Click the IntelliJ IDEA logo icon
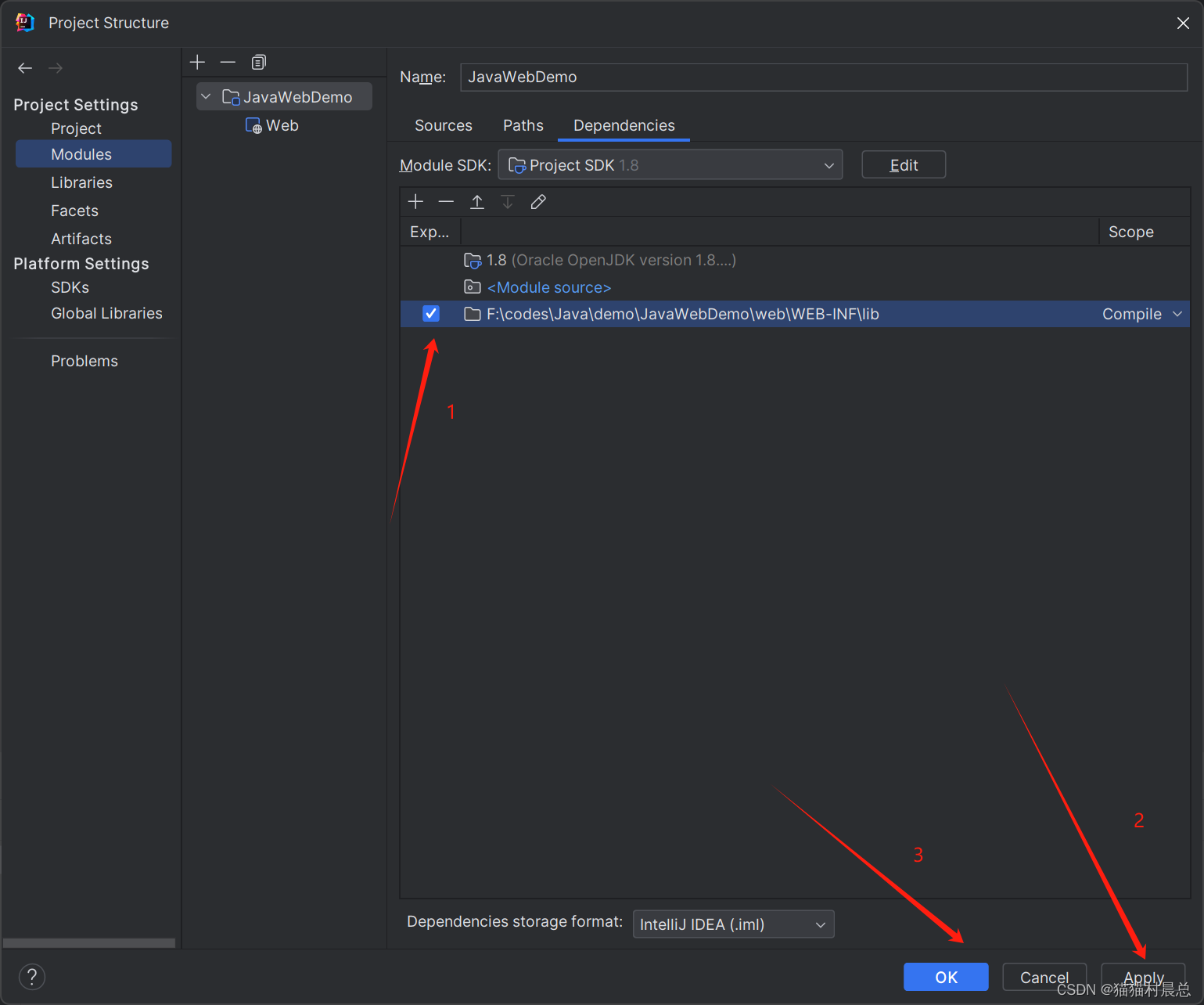Screen dimensions: 1204x1005 click(x=25, y=23)
